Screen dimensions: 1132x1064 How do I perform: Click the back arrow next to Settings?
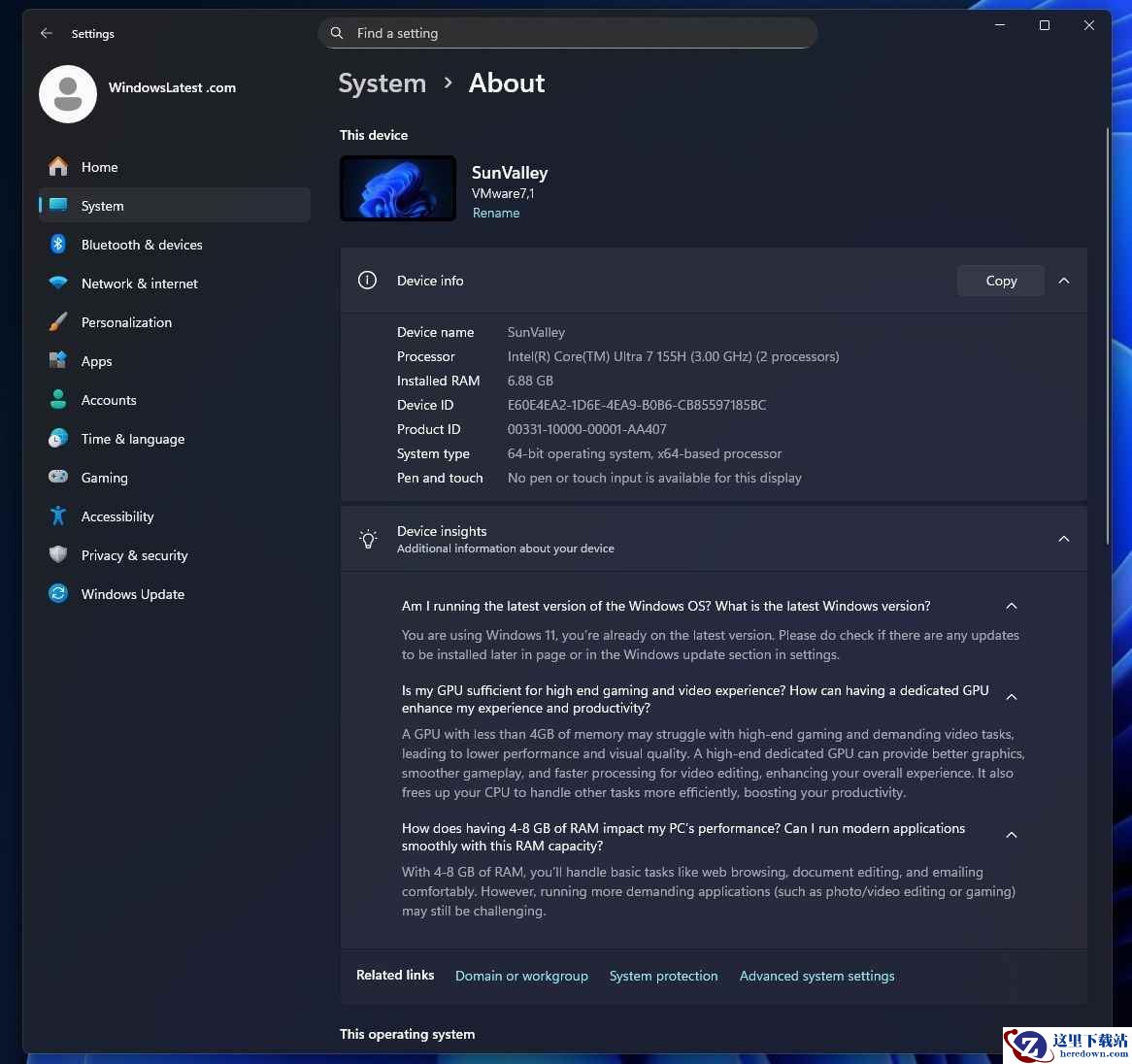[47, 33]
